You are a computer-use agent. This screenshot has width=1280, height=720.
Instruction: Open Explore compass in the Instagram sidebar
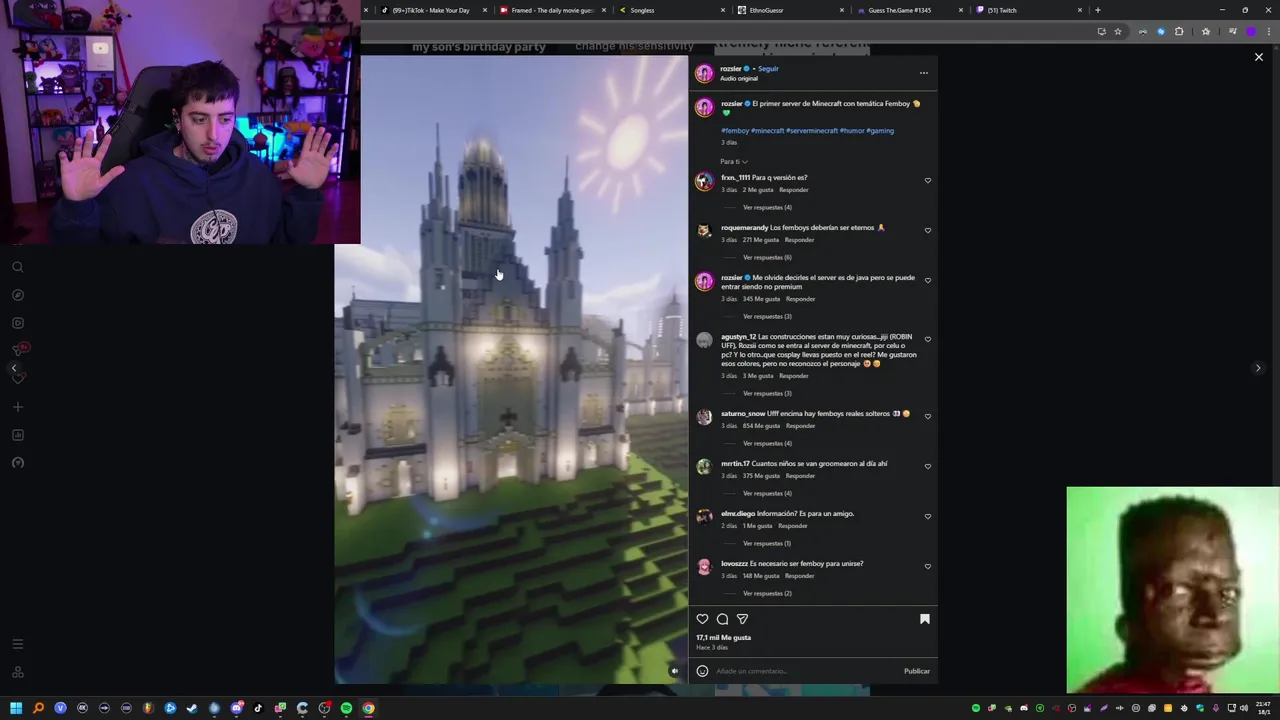[18, 295]
